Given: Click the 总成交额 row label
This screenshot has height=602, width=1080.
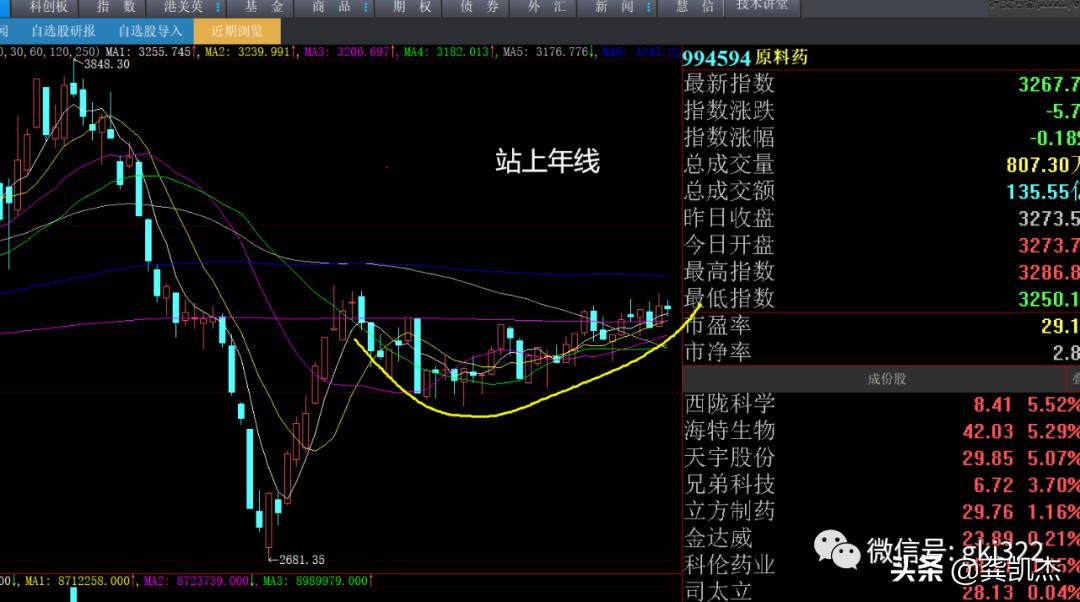Looking at the screenshot, I should (x=729, y=191).
